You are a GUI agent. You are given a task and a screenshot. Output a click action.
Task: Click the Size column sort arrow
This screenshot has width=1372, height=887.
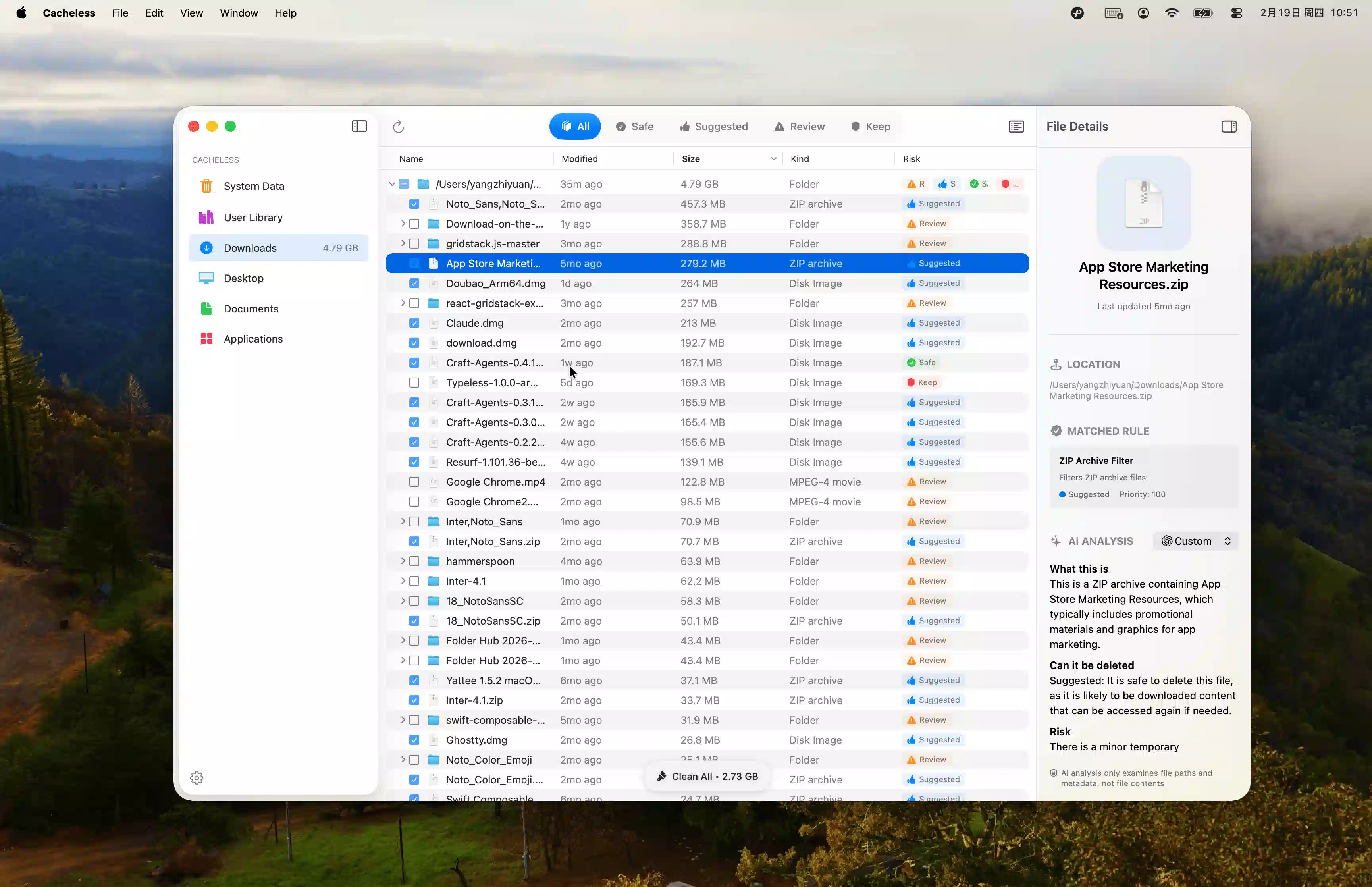tap(773, 159)
